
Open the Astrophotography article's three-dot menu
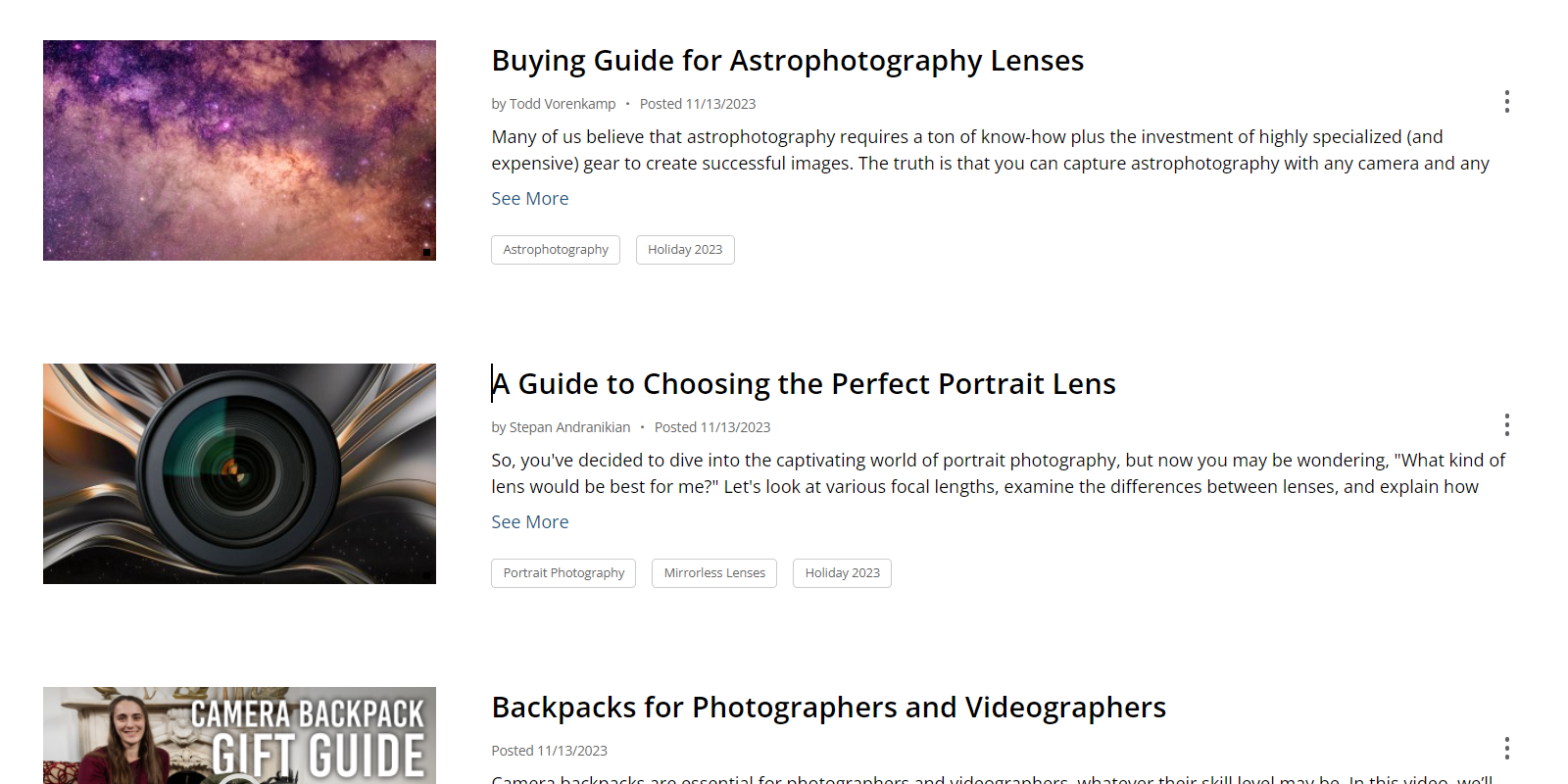(x=1506, y=102)
